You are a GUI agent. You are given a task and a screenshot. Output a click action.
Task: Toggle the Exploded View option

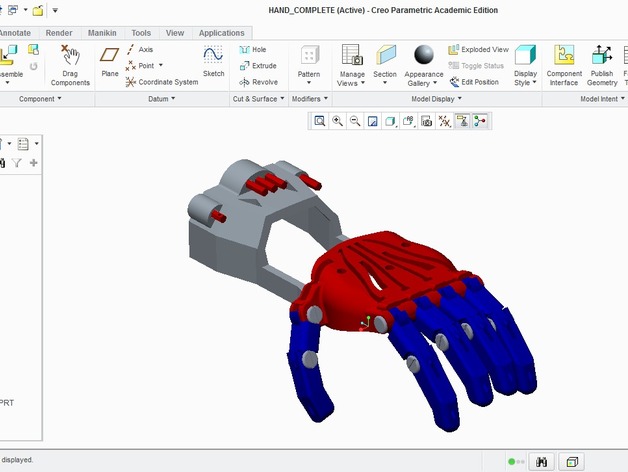click(x=478, y=49)
